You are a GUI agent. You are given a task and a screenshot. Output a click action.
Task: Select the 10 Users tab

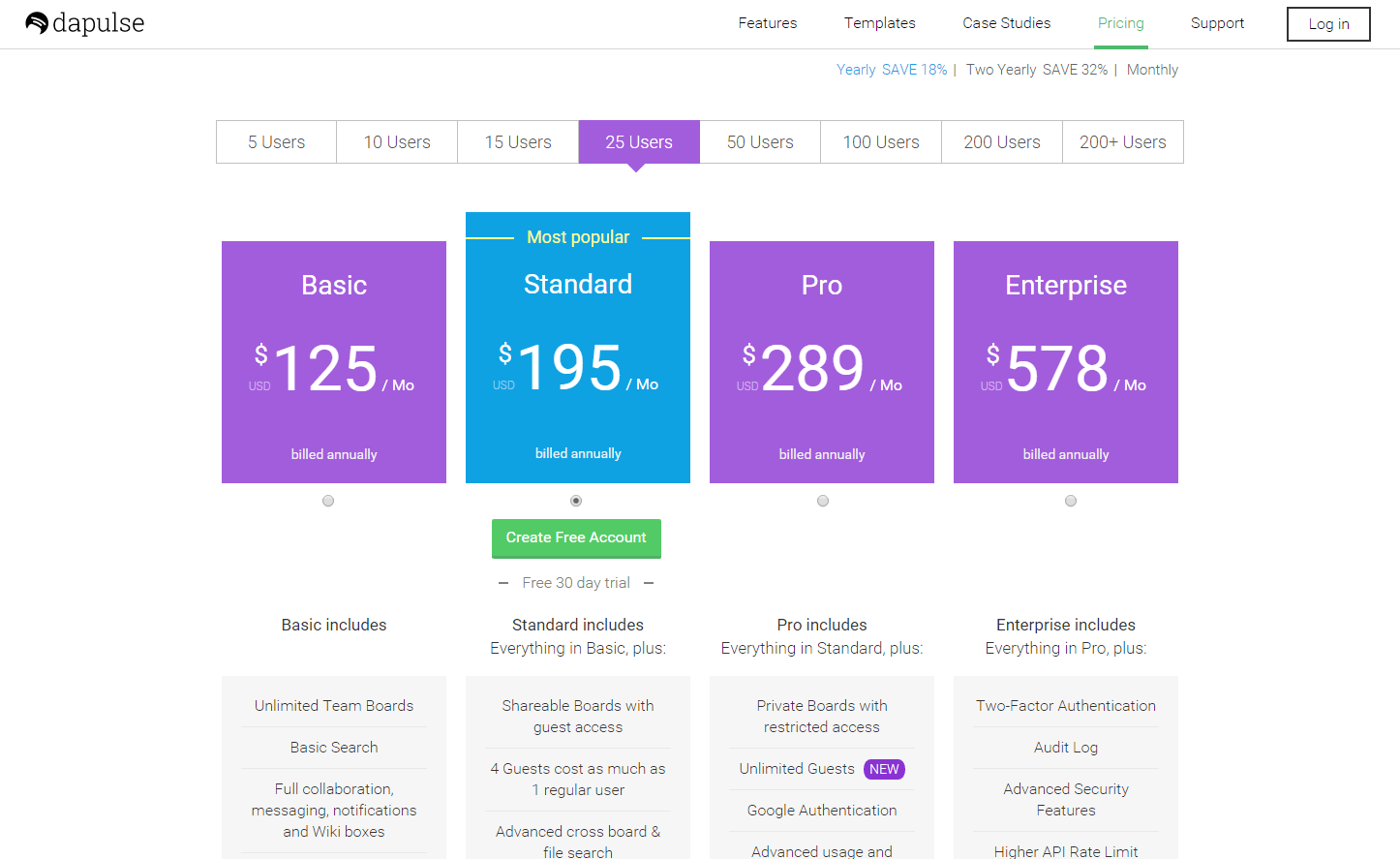click(x=397, y=142)
